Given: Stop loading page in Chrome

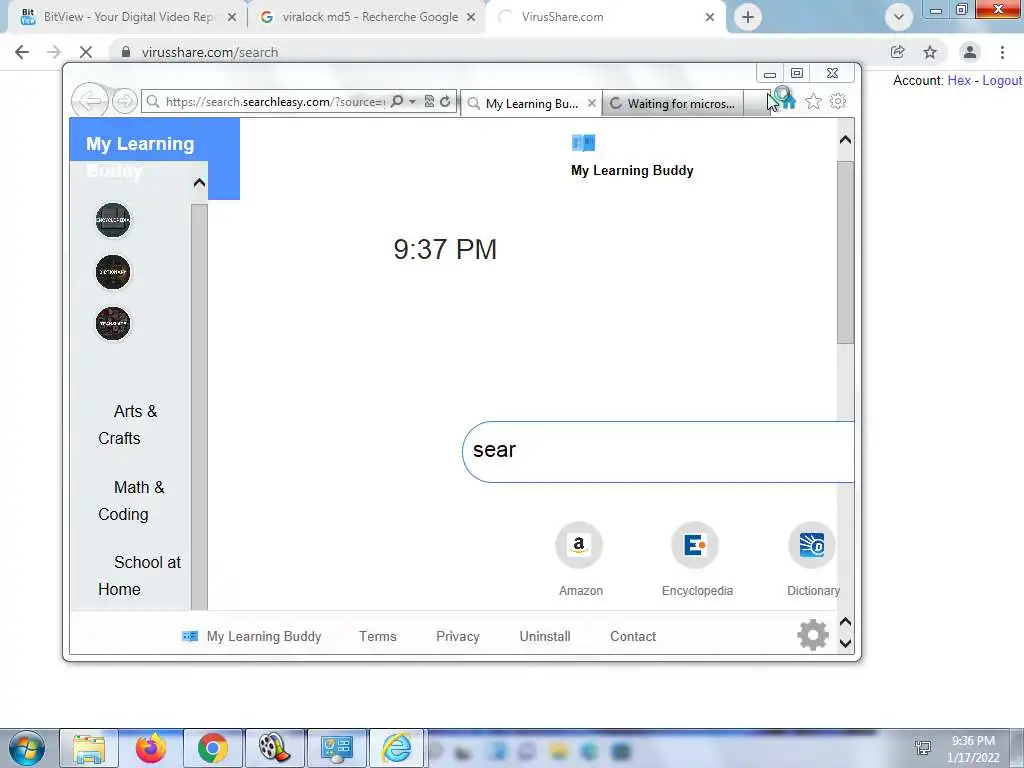Looking at the screenshot, I should (x=86, y=52).
